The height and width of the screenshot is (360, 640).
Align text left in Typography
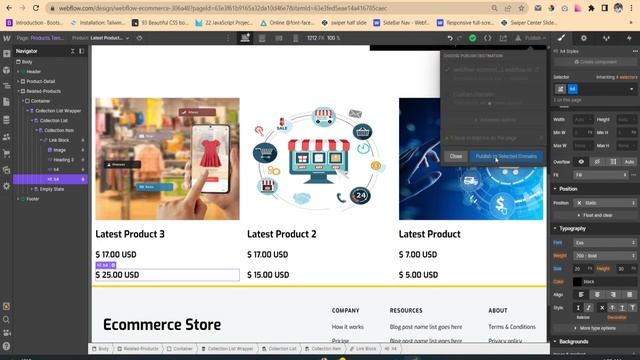581,295
